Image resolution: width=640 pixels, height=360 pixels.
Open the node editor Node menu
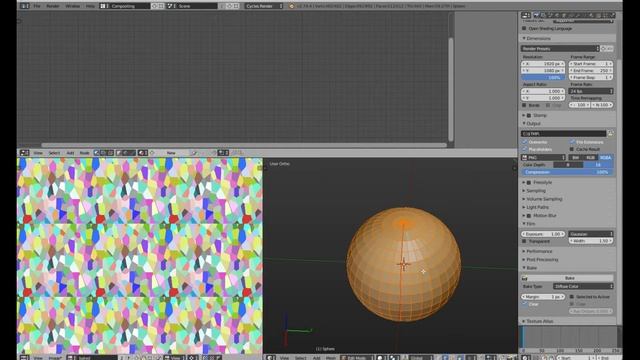(84, 153)
